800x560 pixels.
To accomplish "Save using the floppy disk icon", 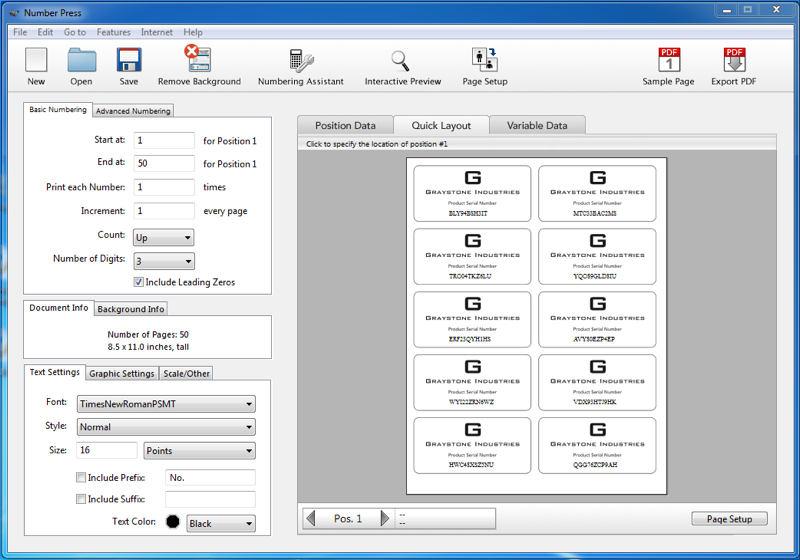I will [128, 60].
